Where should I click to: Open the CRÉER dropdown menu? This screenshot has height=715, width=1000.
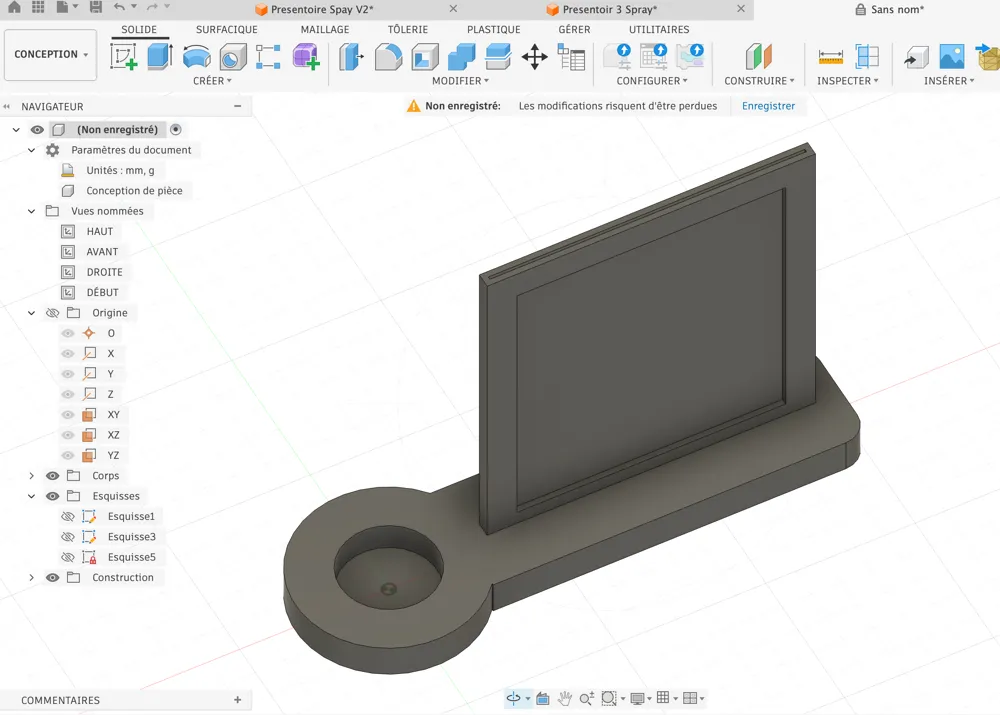click(x=212, y=81)
